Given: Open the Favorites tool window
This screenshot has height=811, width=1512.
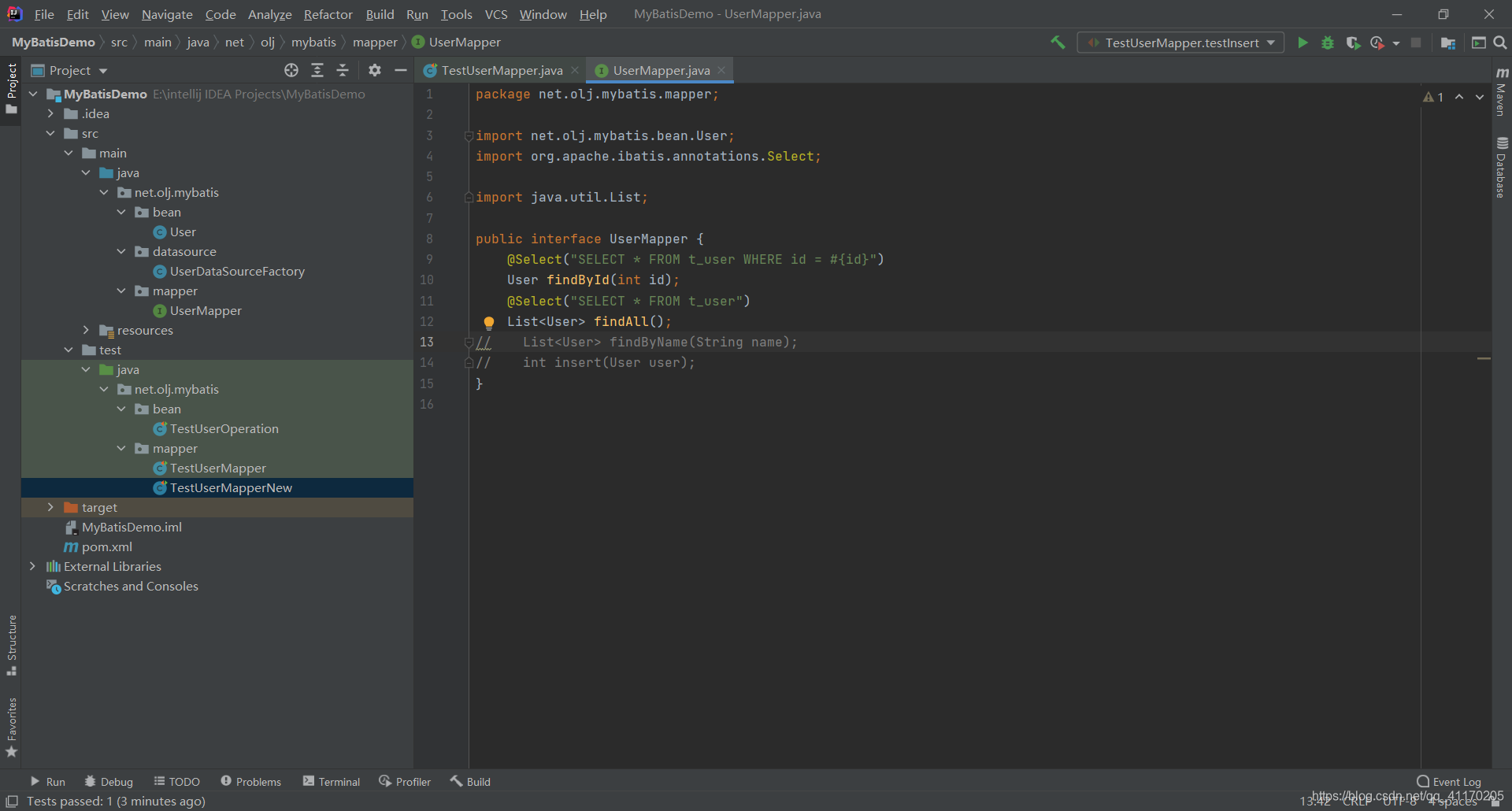Looking at the screenshot, I should pos(11,728).
